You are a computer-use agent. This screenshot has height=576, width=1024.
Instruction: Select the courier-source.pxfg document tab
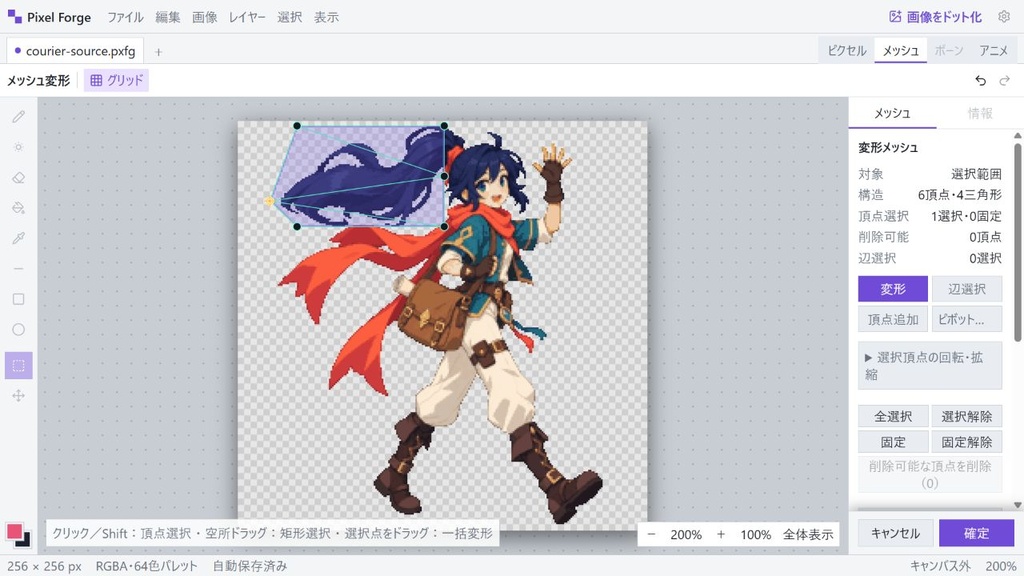pyautogui.click(x=74, y=51)
